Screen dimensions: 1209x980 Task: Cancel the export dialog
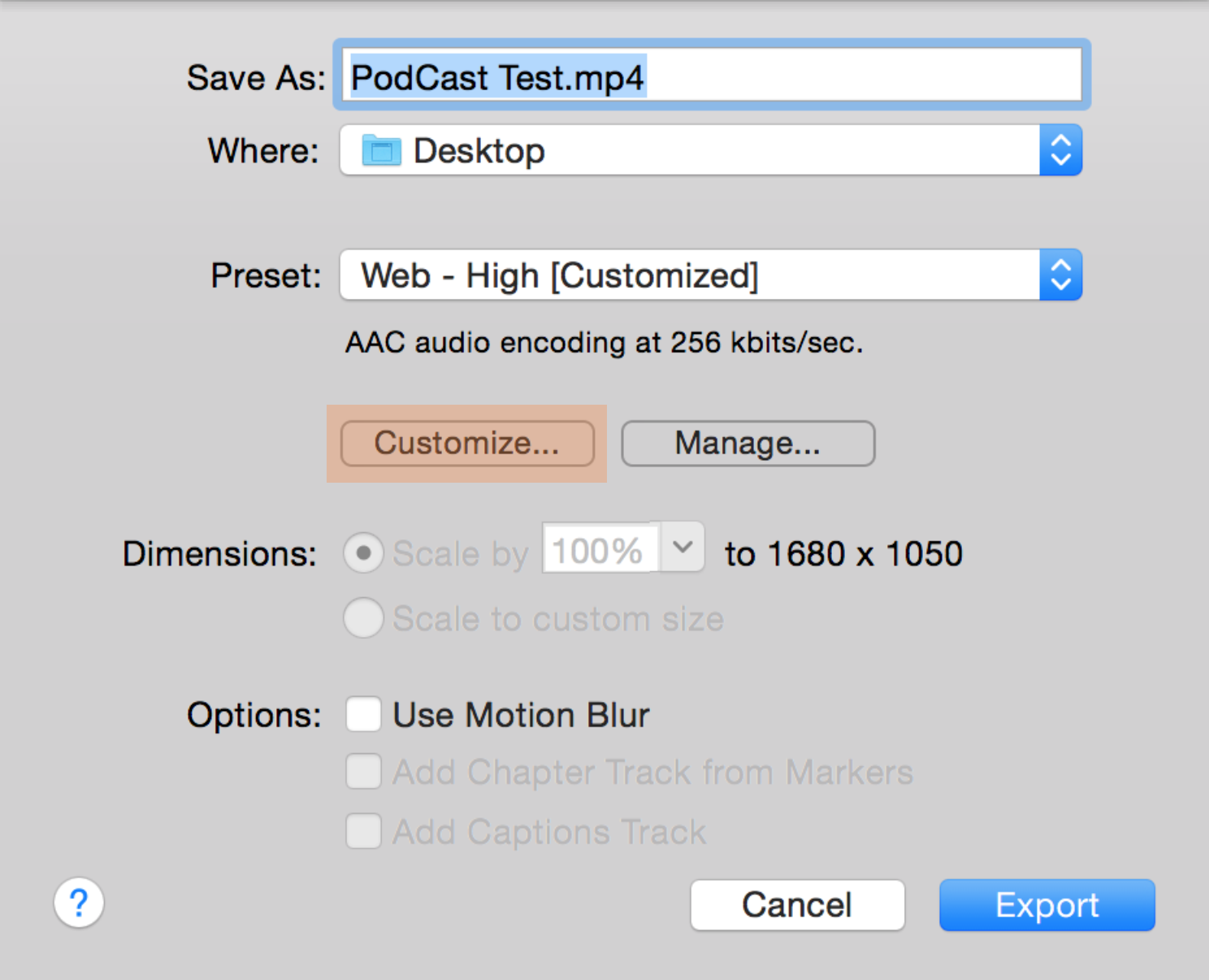797,905
